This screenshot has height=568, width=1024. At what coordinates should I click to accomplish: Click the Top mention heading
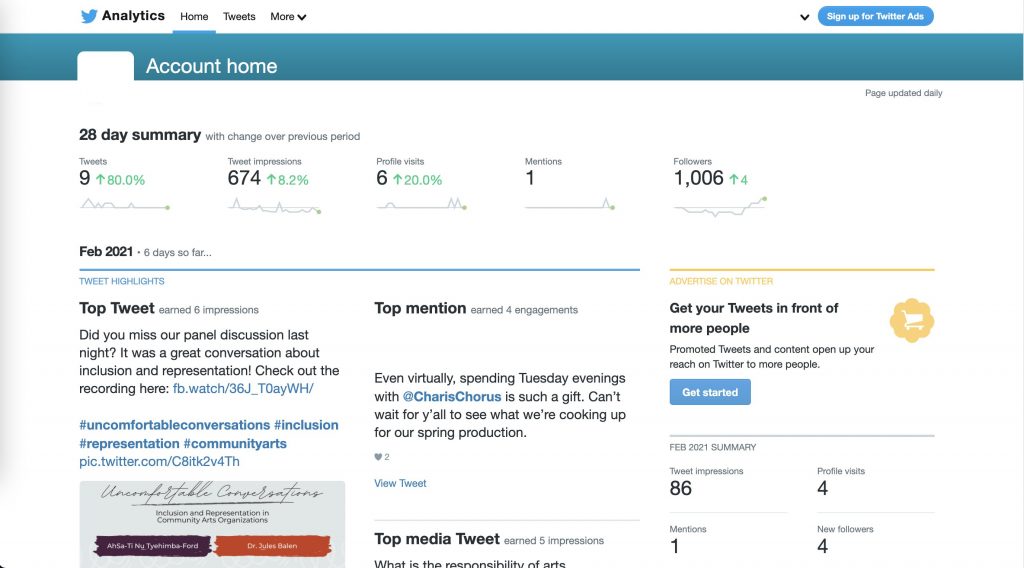pos(420,308)
